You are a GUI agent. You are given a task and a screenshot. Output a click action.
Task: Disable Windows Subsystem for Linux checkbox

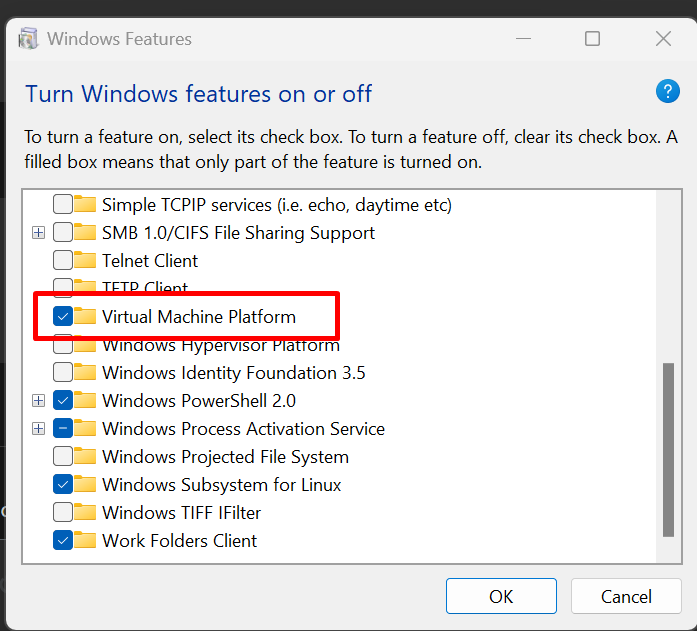click(x=63, y=484)
